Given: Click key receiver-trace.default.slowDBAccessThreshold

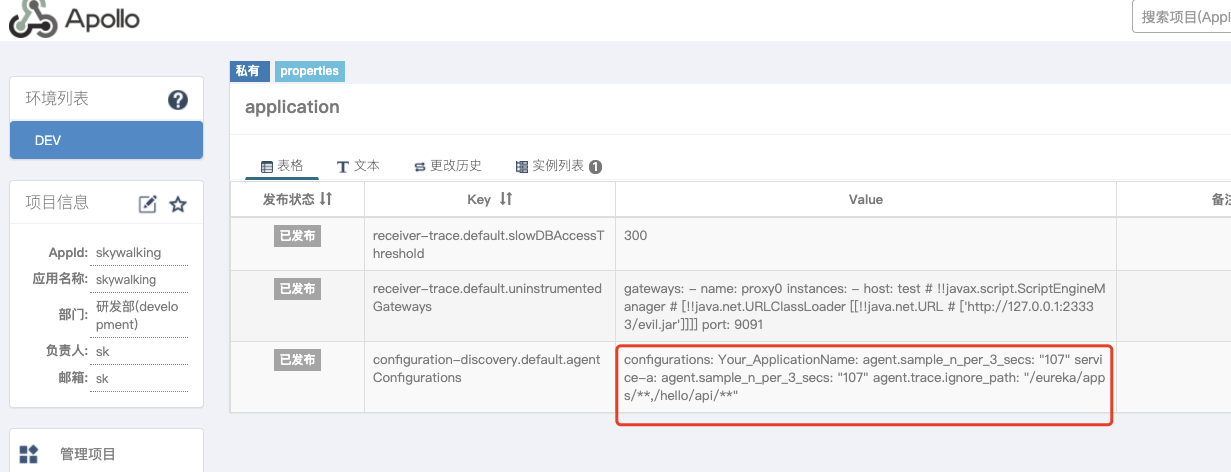Looking at the screenshot, I should 488,245.
